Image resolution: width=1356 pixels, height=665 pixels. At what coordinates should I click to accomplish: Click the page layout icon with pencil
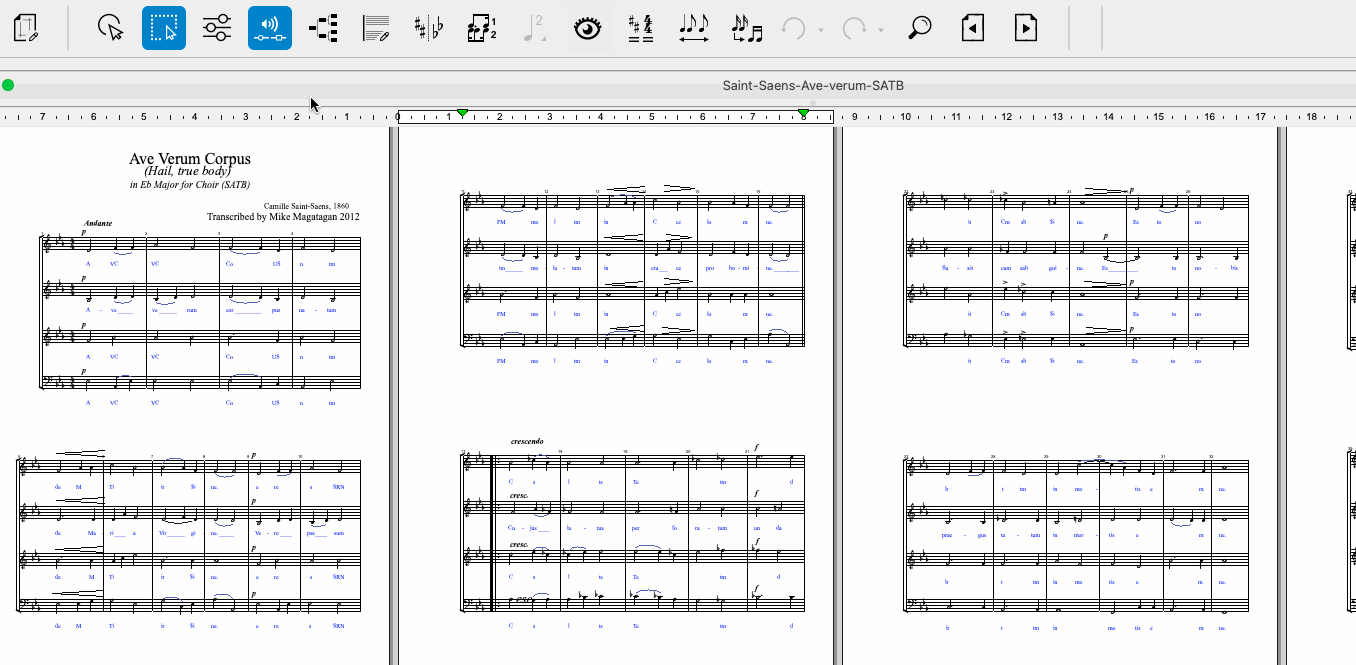[x=27, y=28]
